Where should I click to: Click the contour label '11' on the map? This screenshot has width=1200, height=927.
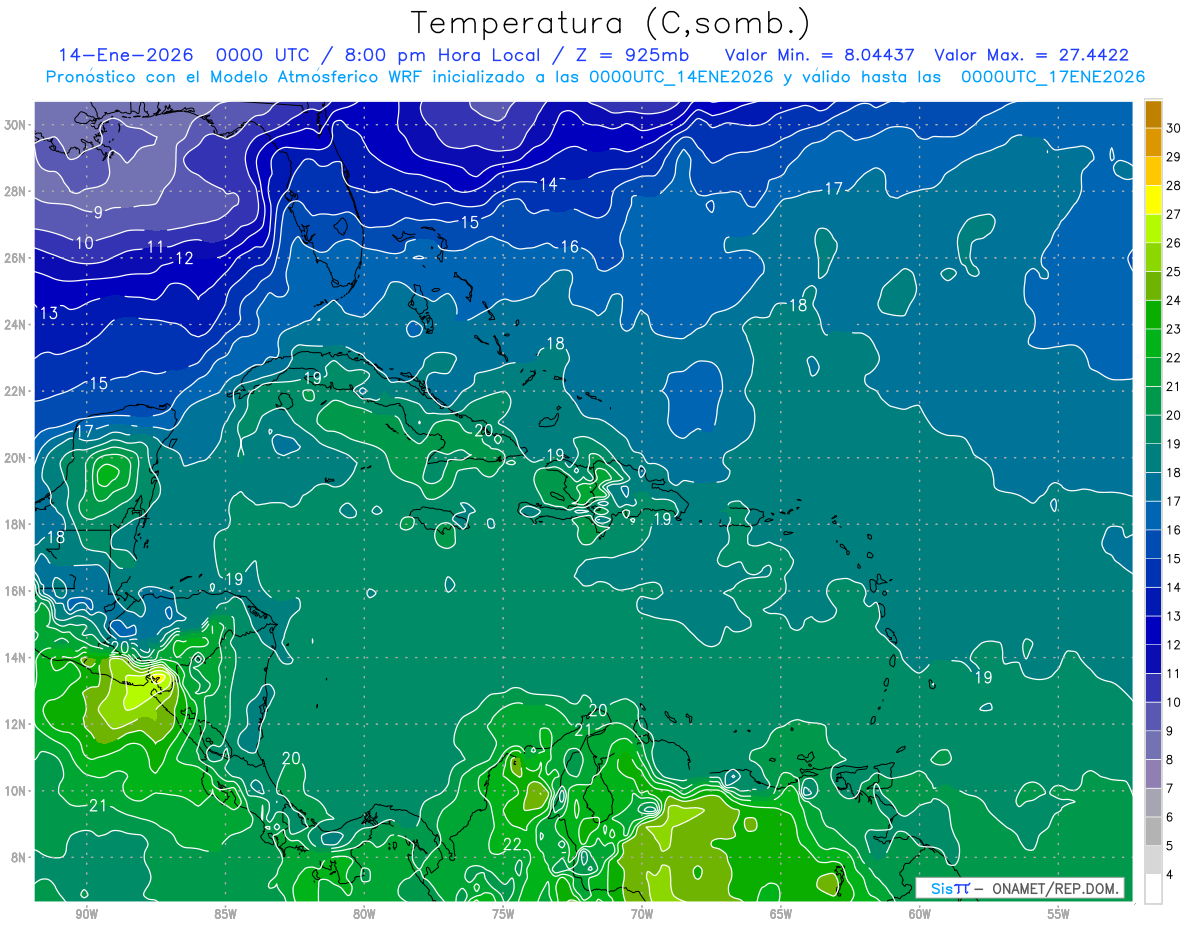pos(155,247)
